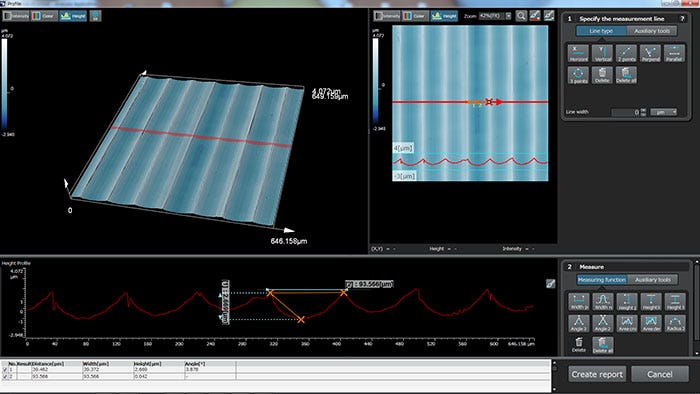
Task: Select the Radius measuring tool
Action: 675,323
